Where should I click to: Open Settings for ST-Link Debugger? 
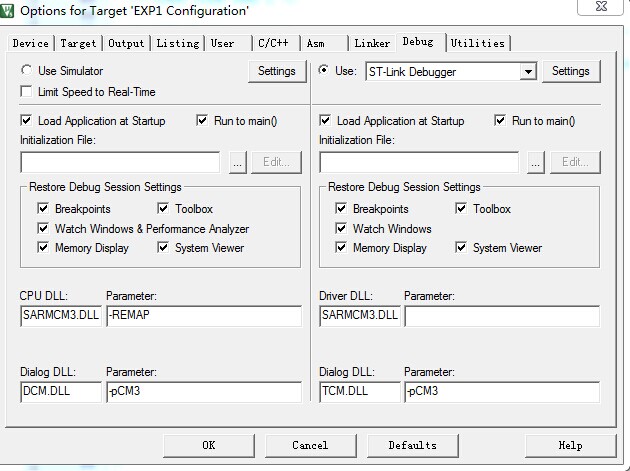point(571,71)
